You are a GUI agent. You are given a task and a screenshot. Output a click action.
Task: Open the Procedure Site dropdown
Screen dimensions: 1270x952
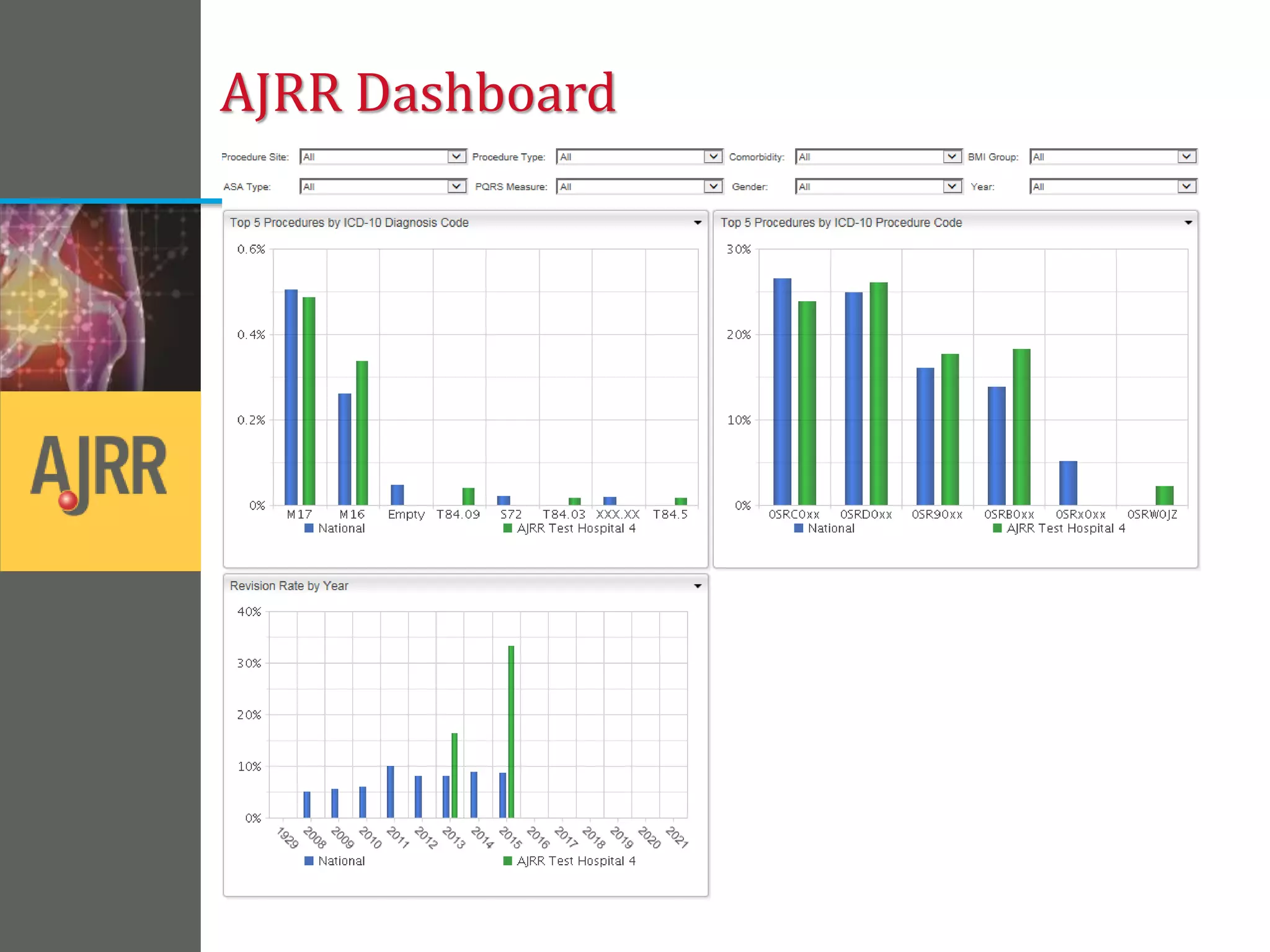click(x=383, y=157)
